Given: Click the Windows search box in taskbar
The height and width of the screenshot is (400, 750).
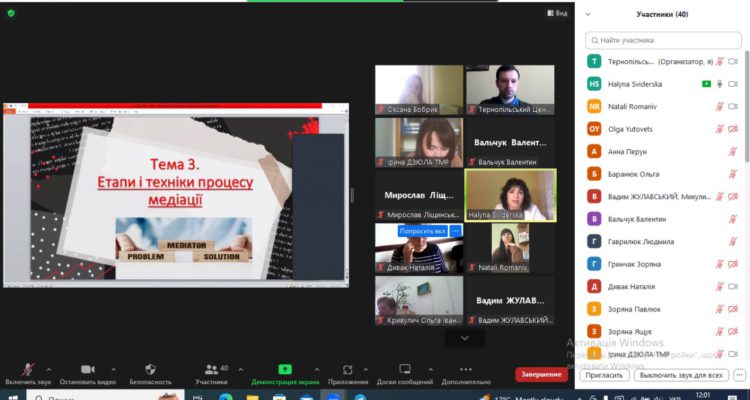Looking at the screenshot, I should 106,396.
